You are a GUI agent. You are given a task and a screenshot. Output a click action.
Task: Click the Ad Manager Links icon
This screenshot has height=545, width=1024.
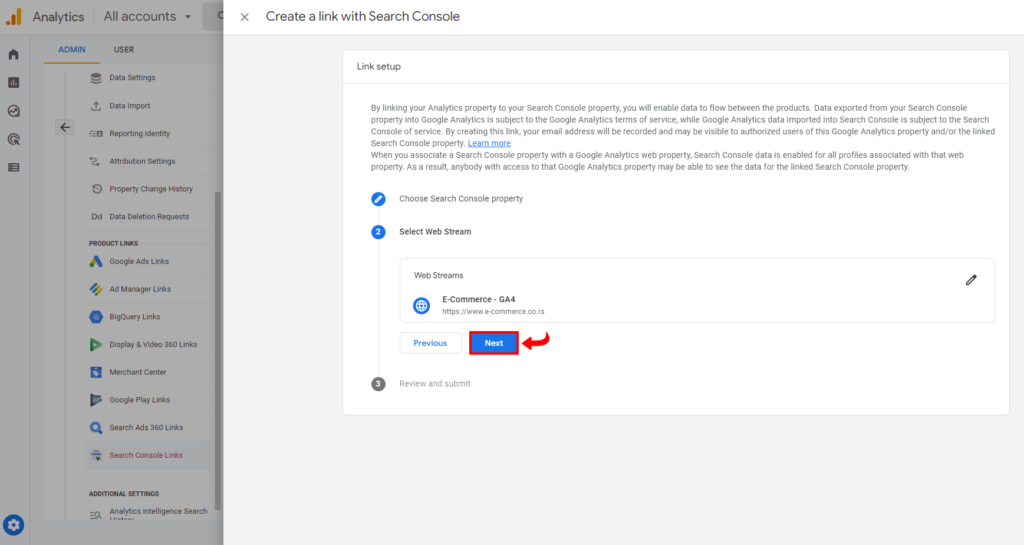[96, 289]
